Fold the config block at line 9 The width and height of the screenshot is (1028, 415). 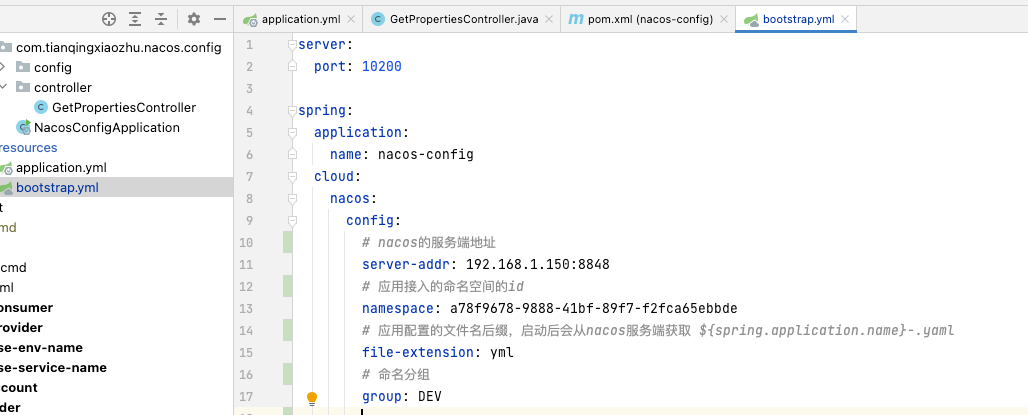pyautogui.click(x=291, y=221)
